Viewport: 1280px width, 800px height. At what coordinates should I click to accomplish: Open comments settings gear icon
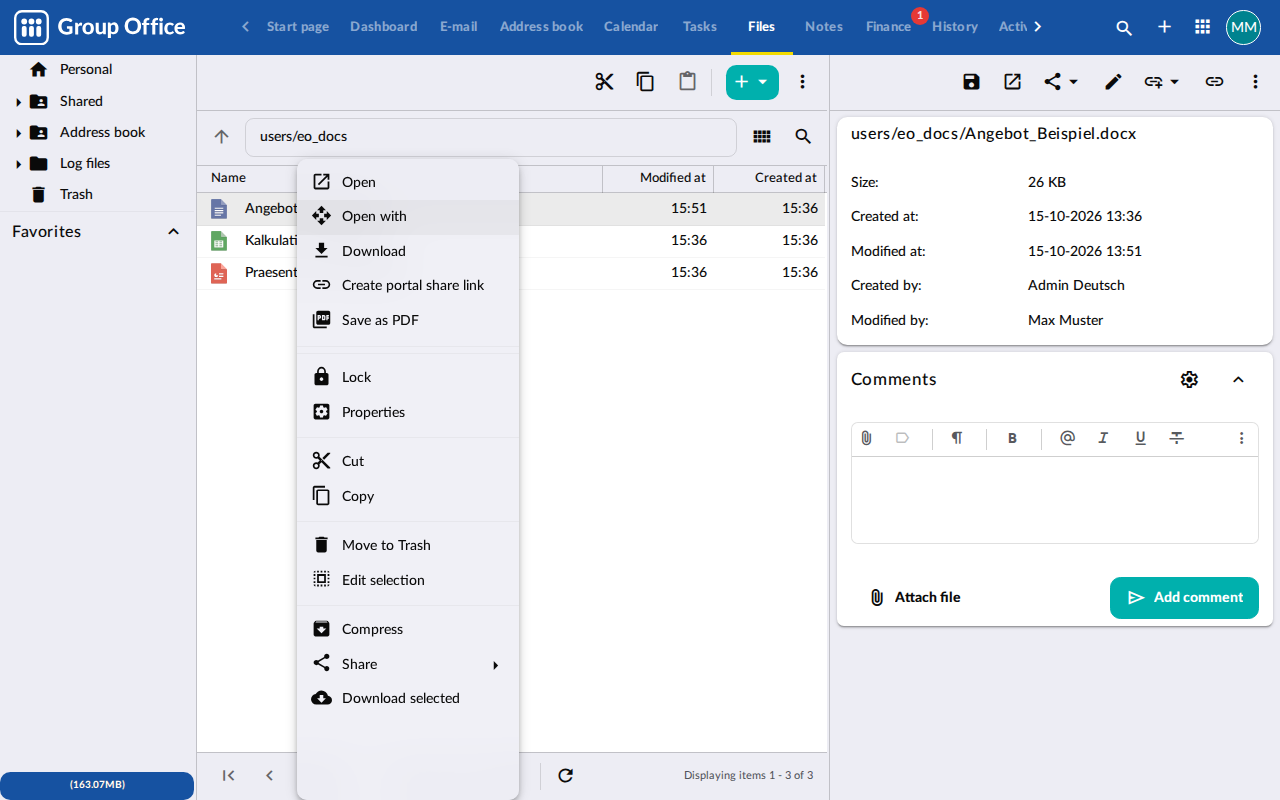pyautogui.click(x=1189, y=379)
